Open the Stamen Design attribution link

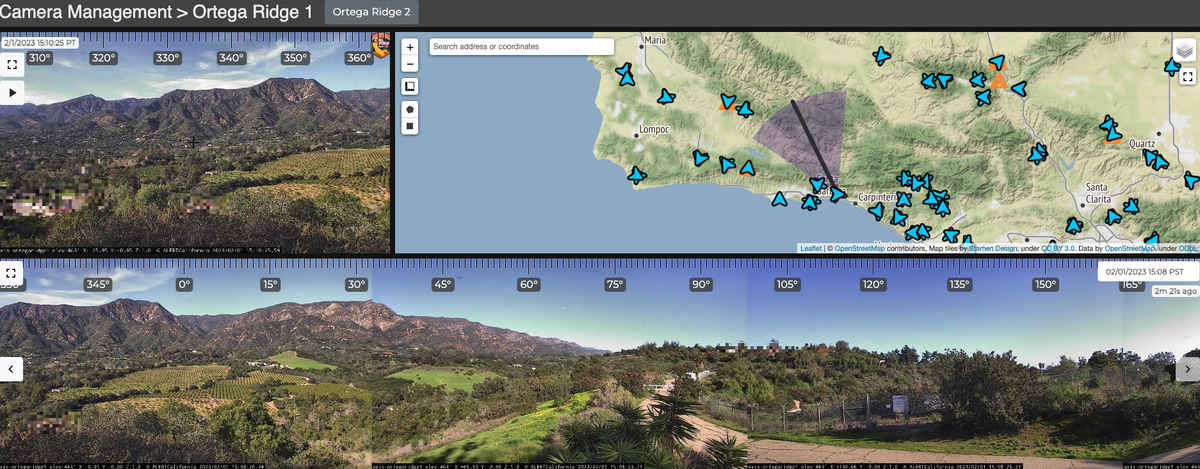point(995,248)
